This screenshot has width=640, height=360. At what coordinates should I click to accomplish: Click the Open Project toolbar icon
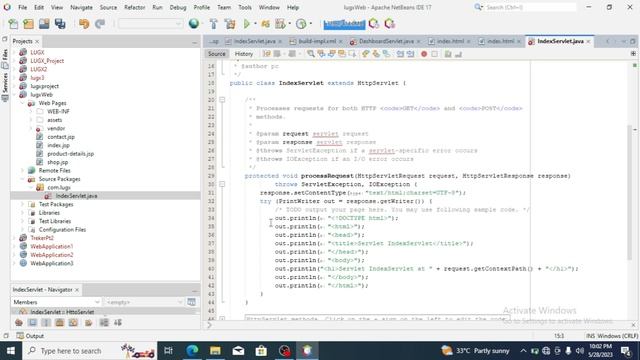(x=44, y=24)
